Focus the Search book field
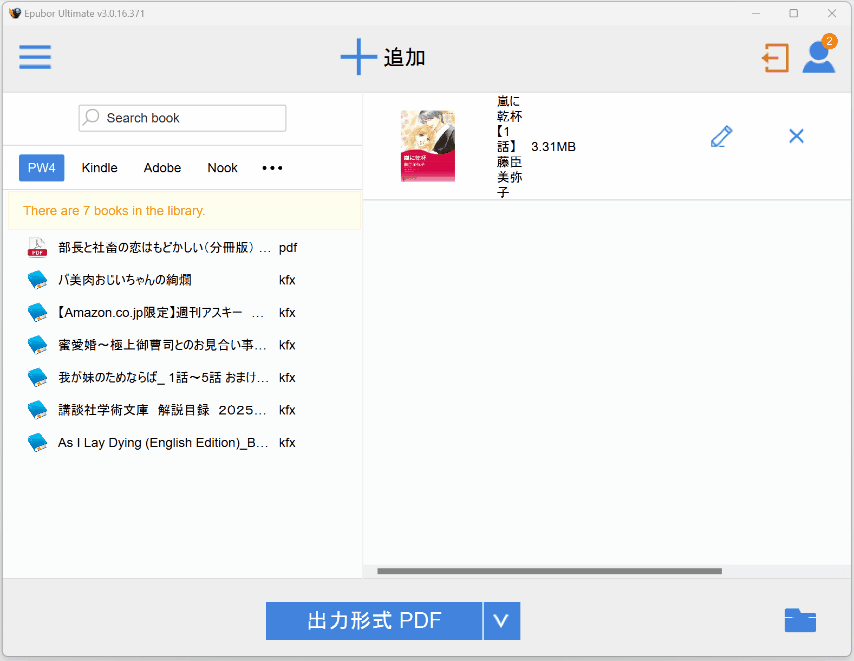 182,118
